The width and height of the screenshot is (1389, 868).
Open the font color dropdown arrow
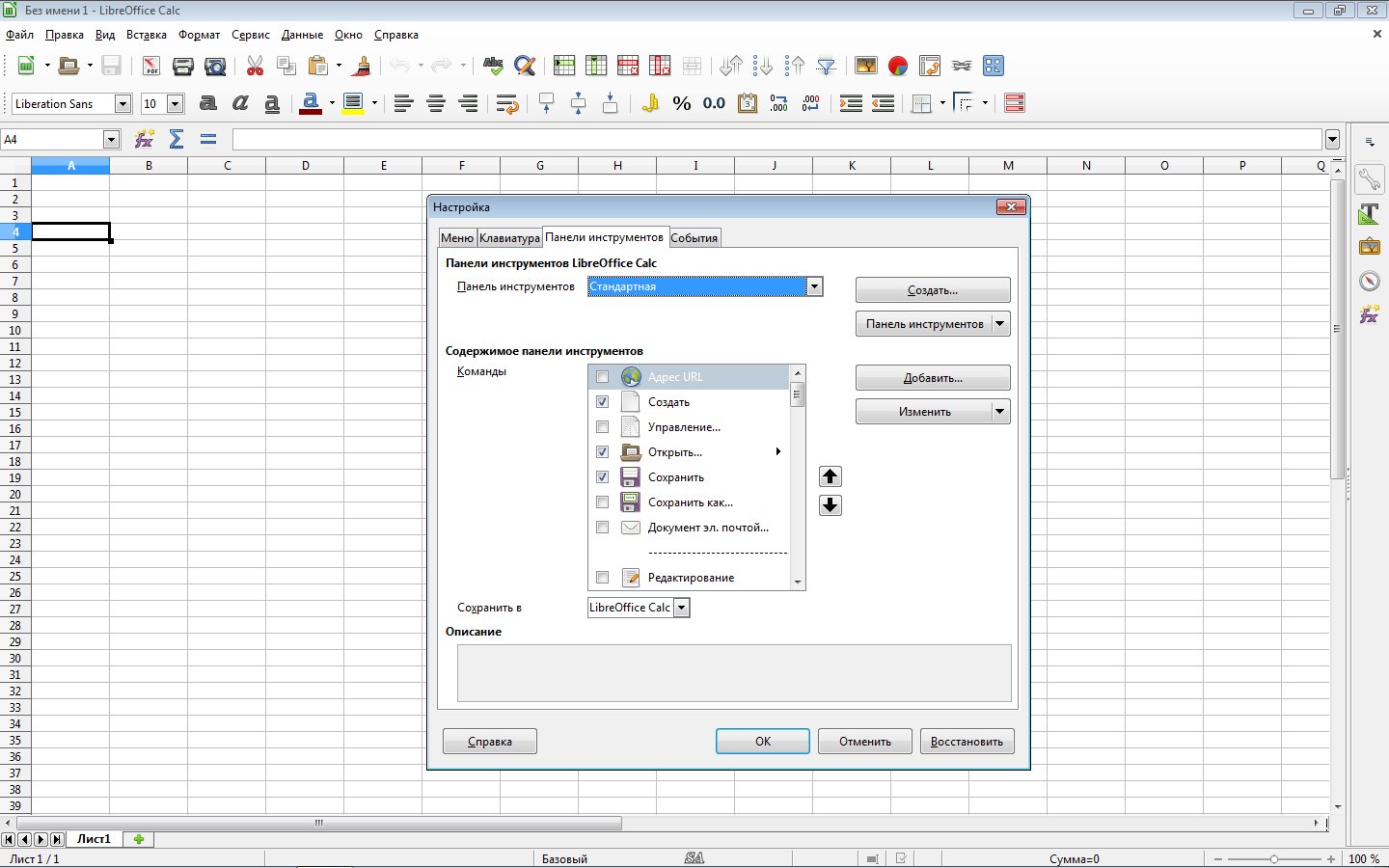click(x=332, y=103)
